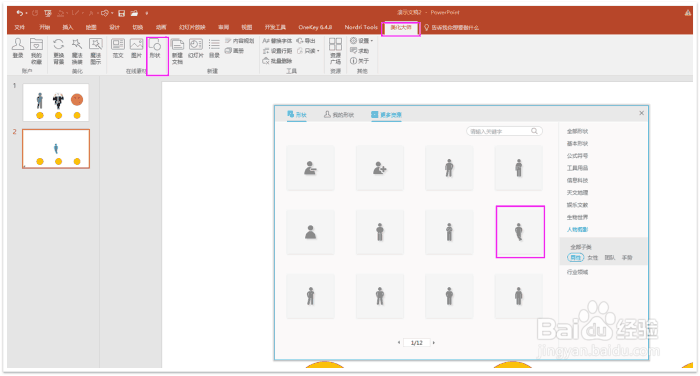Click 批量删除 batch delete tool
Screen dimensions: 700x376
coord(277,61)
